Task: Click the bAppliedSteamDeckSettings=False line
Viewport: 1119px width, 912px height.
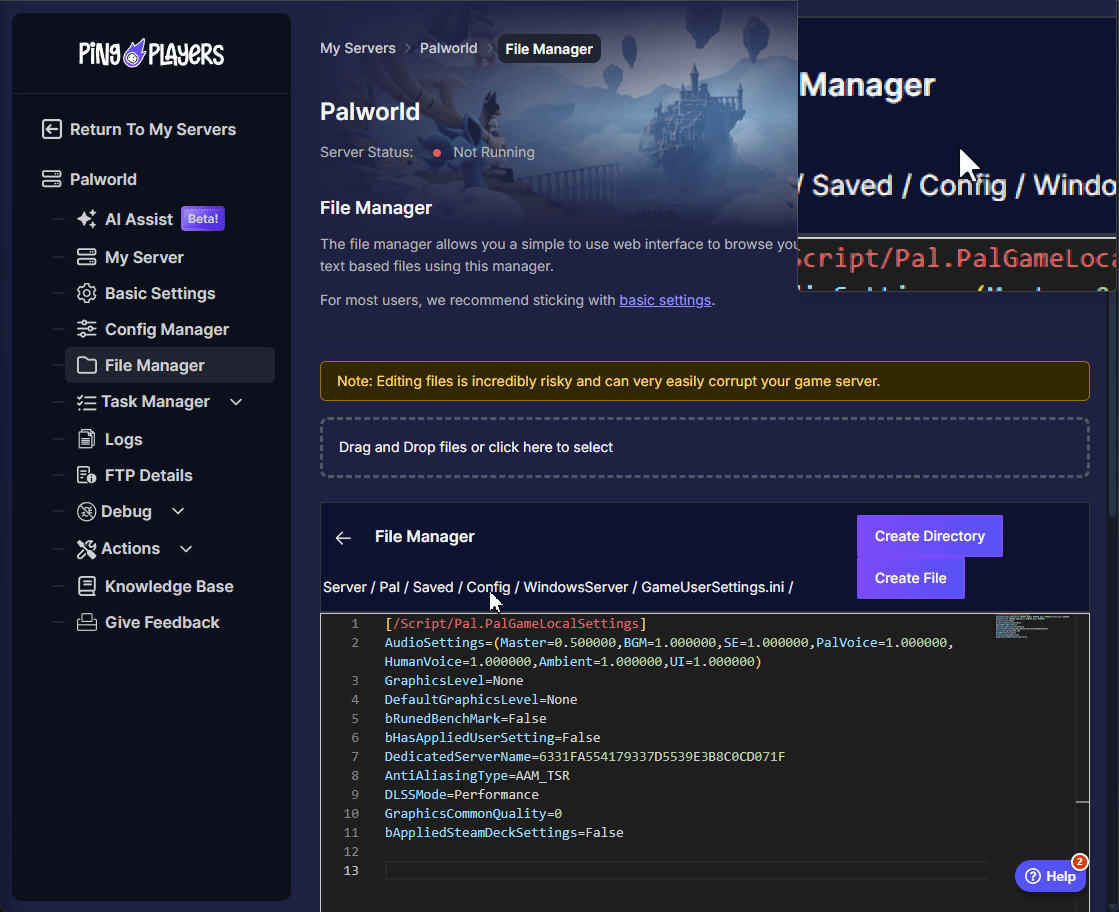Action: click(504, 833)
